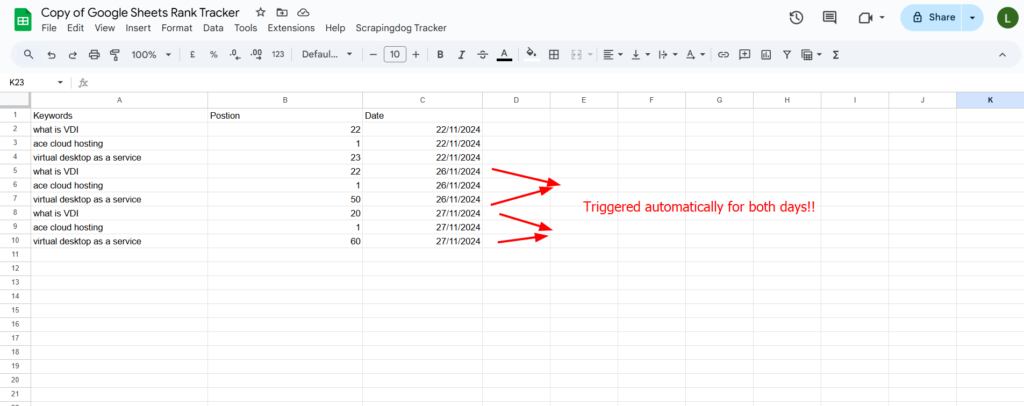Viewport: 1024px width, 406px height.
Task: Insert a comment from the toolbar
Action: point(744,55)
